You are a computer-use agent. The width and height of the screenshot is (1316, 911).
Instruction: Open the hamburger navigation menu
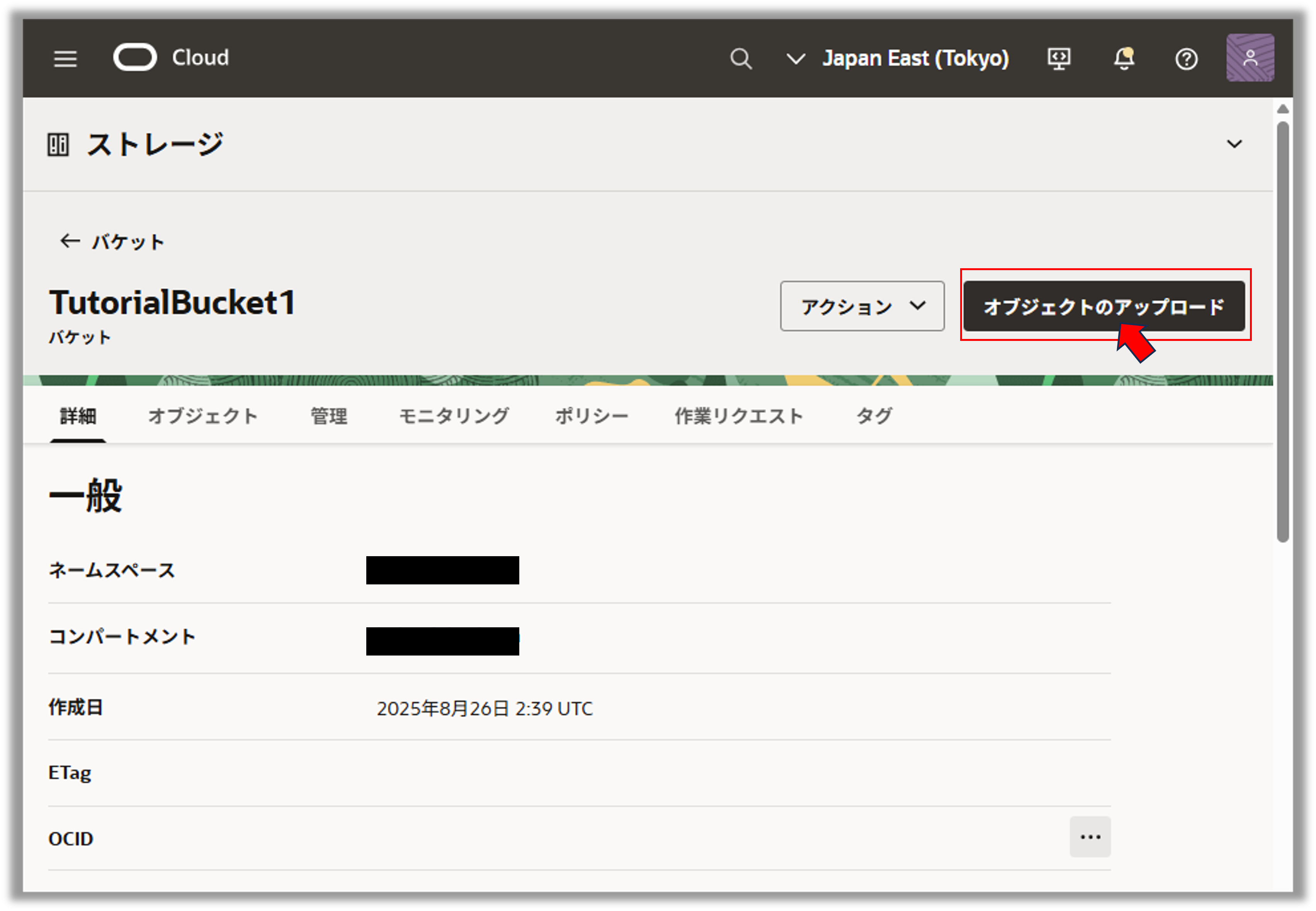pyautogui.click(x=66, y=58)
